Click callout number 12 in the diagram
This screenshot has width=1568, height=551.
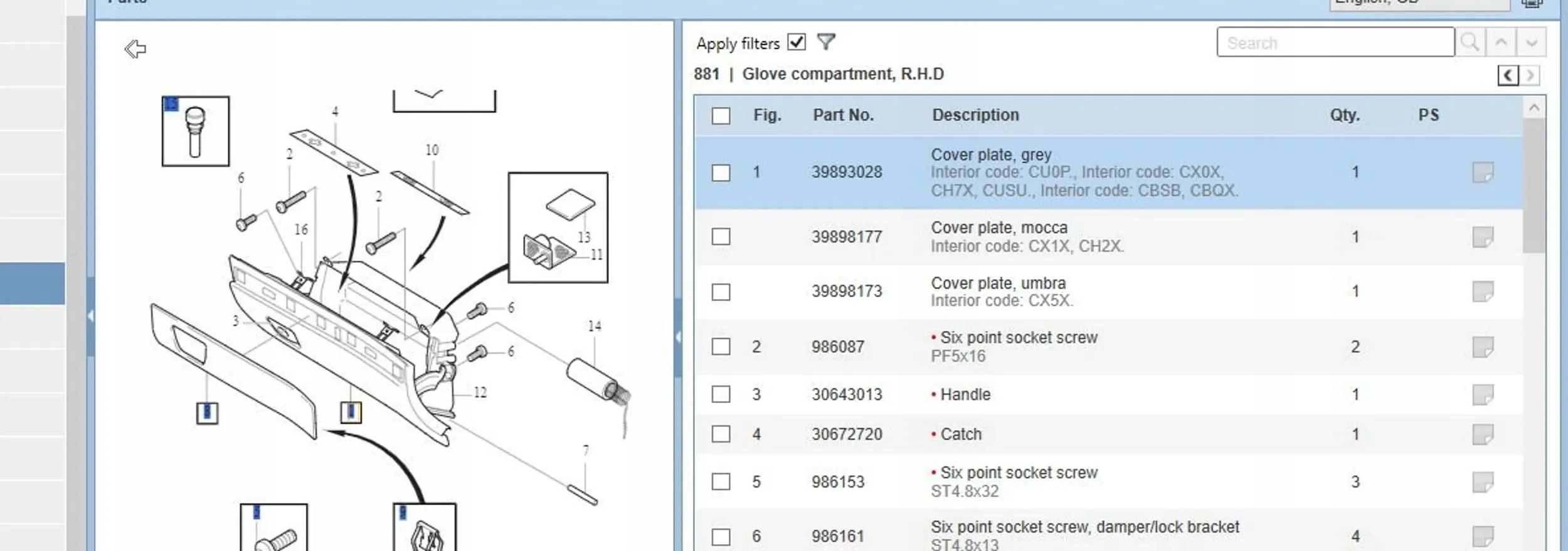click(x=480, y=392)
